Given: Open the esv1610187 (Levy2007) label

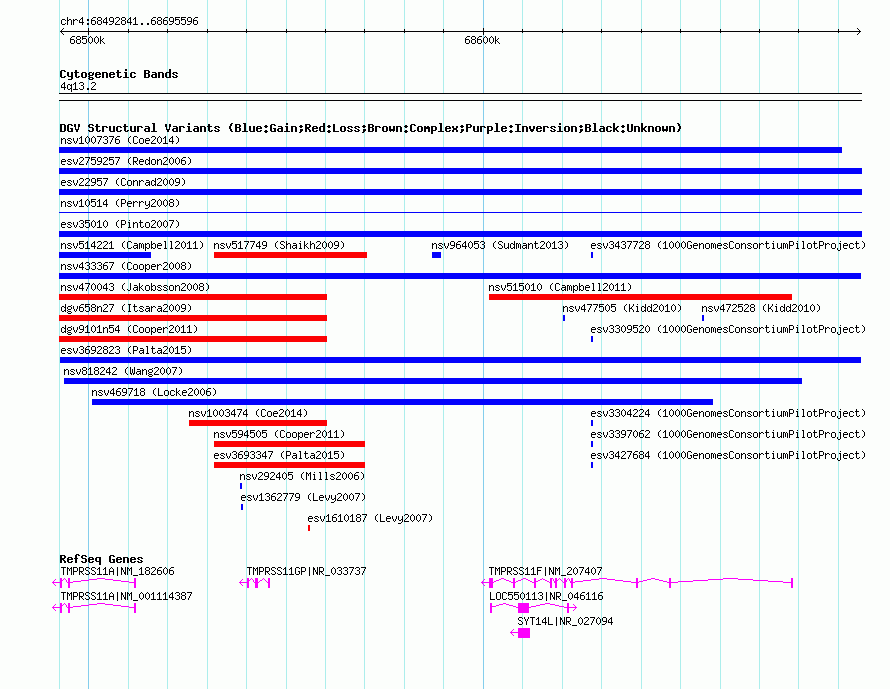Looking at the screenshot, I should 370,518.
